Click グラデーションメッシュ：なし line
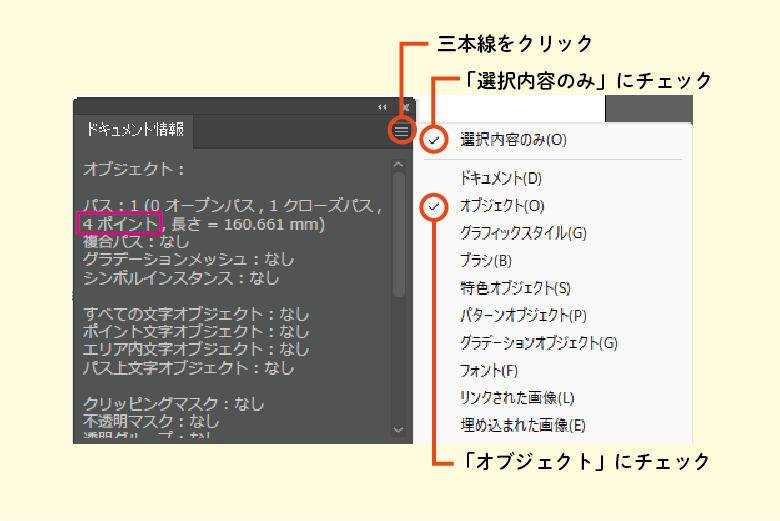The height and width of the screenshot is (521, 780). 189,259
